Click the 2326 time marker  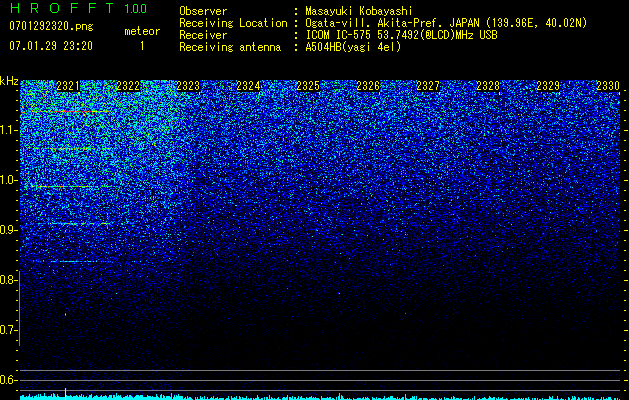point(368,86)
